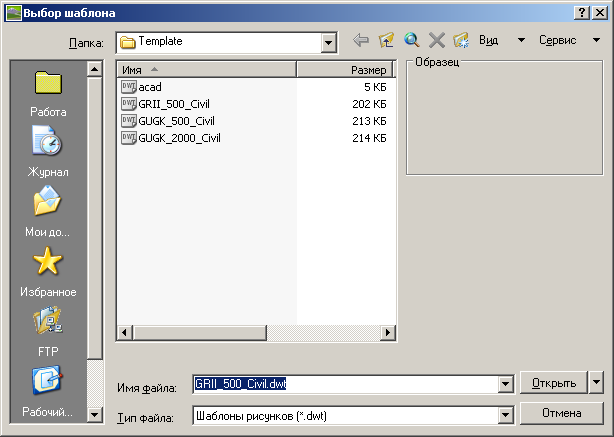Open Search the Web icon
The width and height of the screenshot is (614, 437).
pyautogui.click(x=412, y=40)
